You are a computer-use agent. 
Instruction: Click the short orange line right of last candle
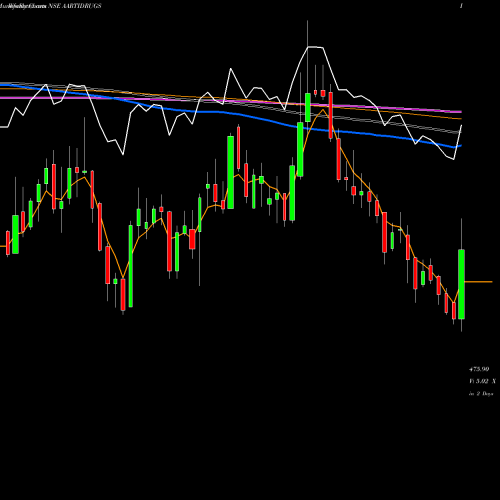pyautogui.click(x=478, y=282)
